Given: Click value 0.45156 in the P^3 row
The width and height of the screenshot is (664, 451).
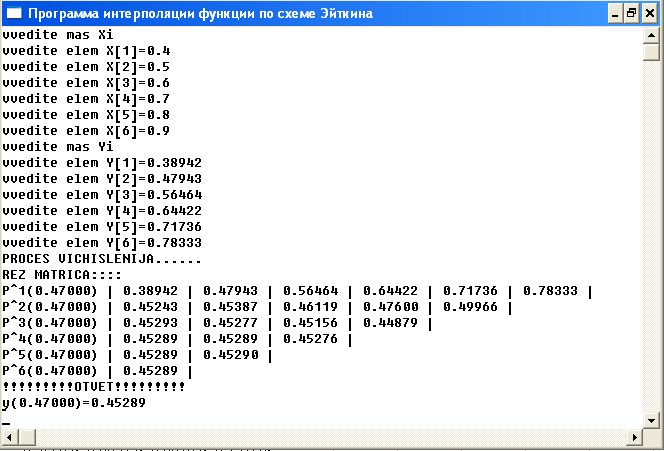Looking at the screenshot, I should (310, 323).
